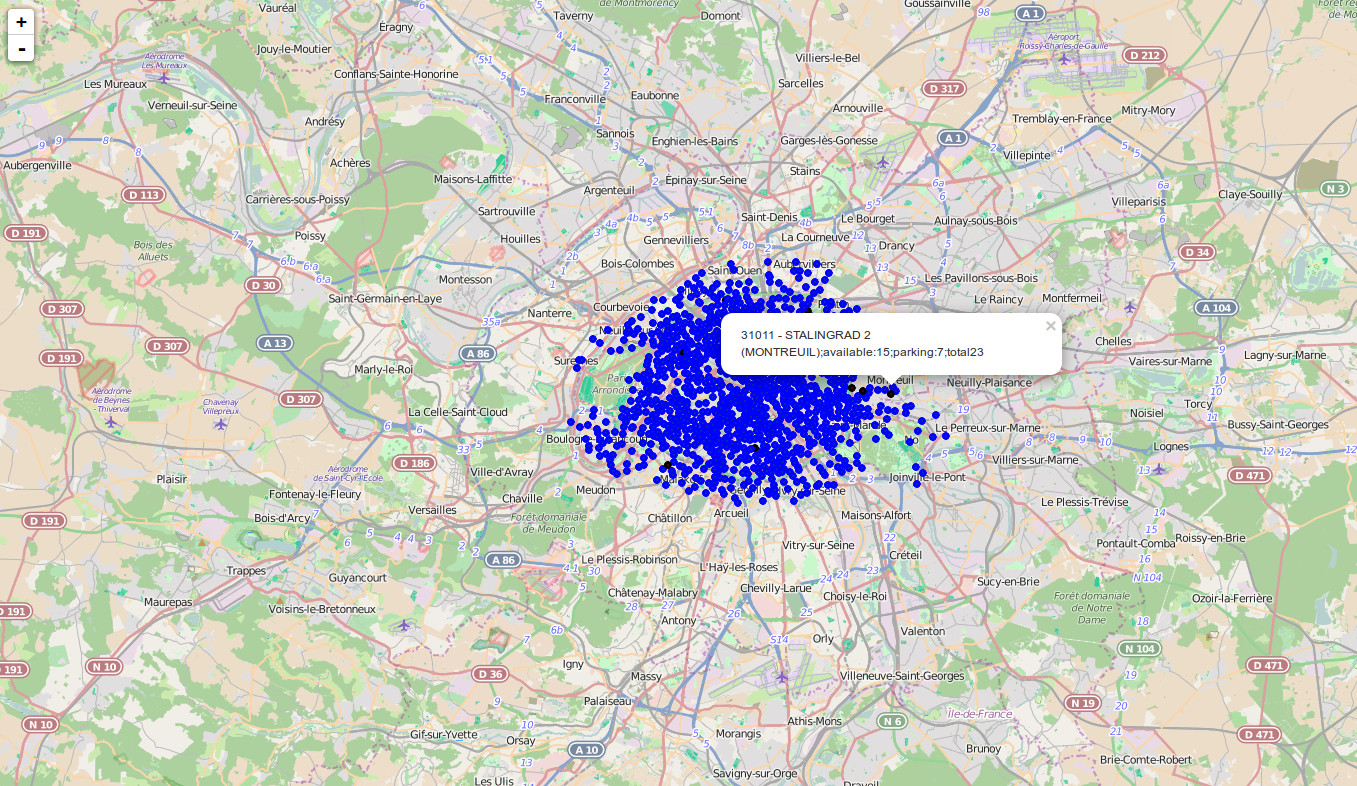Click the green N 6 road shield
The height and width of the screenshot is (786, 1357).
point(892,721)
